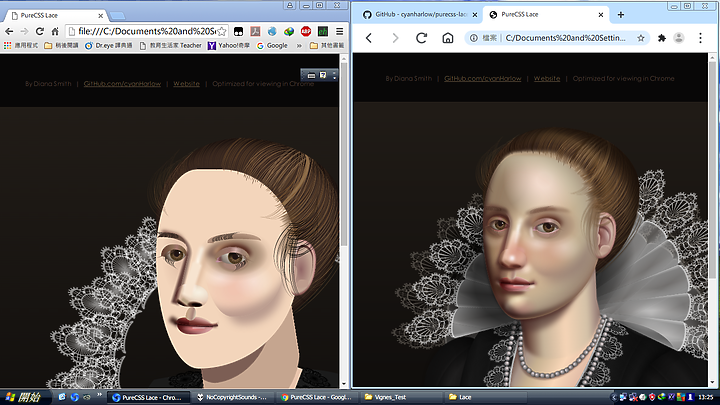Screen dimensions: 720x405
Task: Click the keyboard icon on floating language bar
Action: (x=311, y=75)
